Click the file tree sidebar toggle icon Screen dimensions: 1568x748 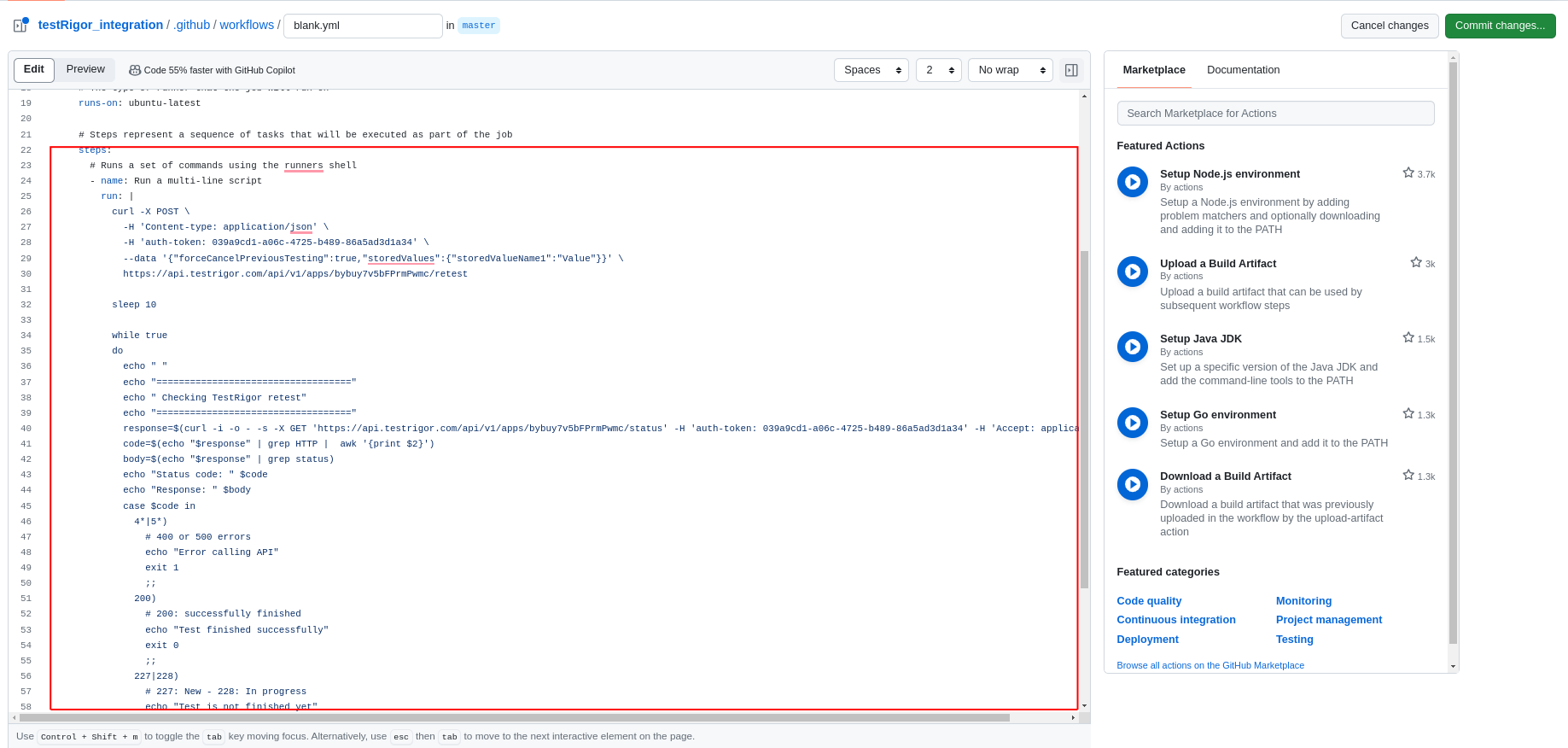point(20,26)
